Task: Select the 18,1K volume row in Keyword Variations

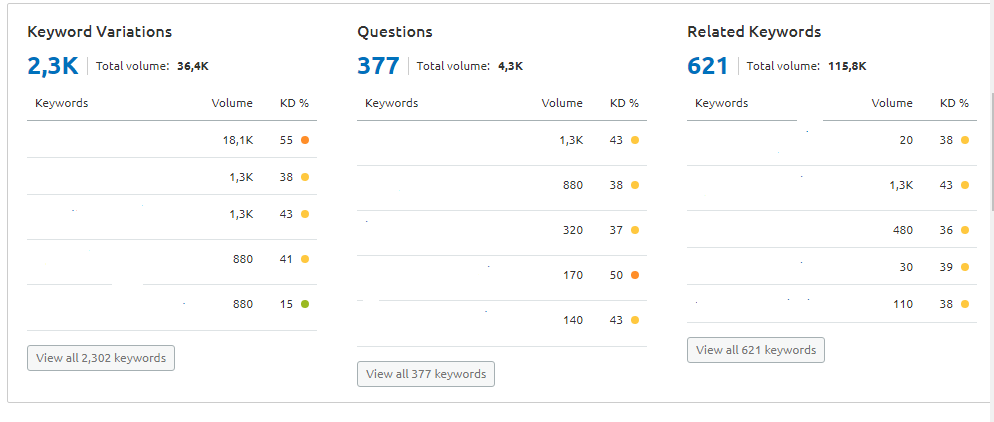Action: click(172, 139)
